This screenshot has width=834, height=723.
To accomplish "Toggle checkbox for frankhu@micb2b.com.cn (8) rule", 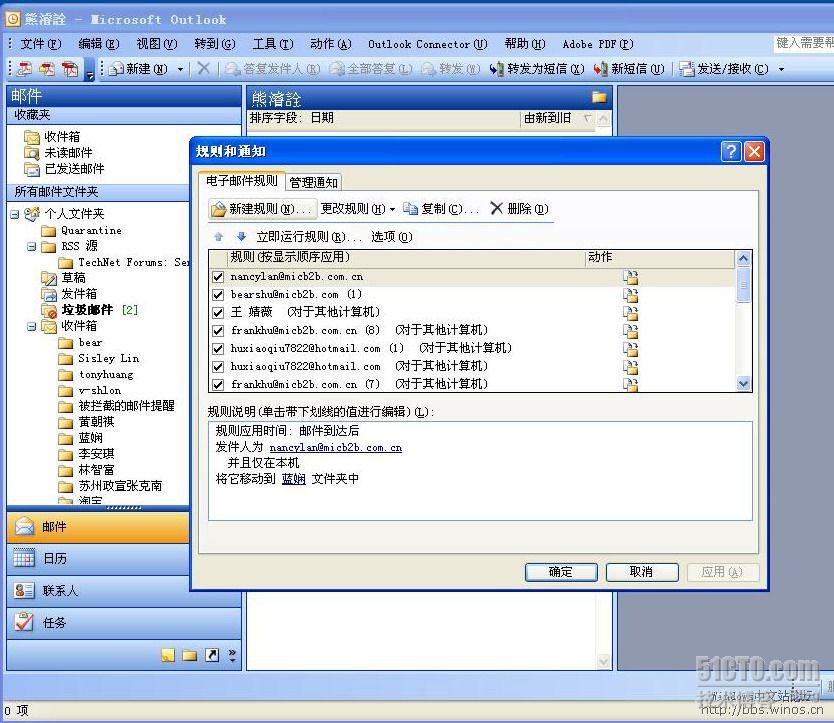I will 218,331.
